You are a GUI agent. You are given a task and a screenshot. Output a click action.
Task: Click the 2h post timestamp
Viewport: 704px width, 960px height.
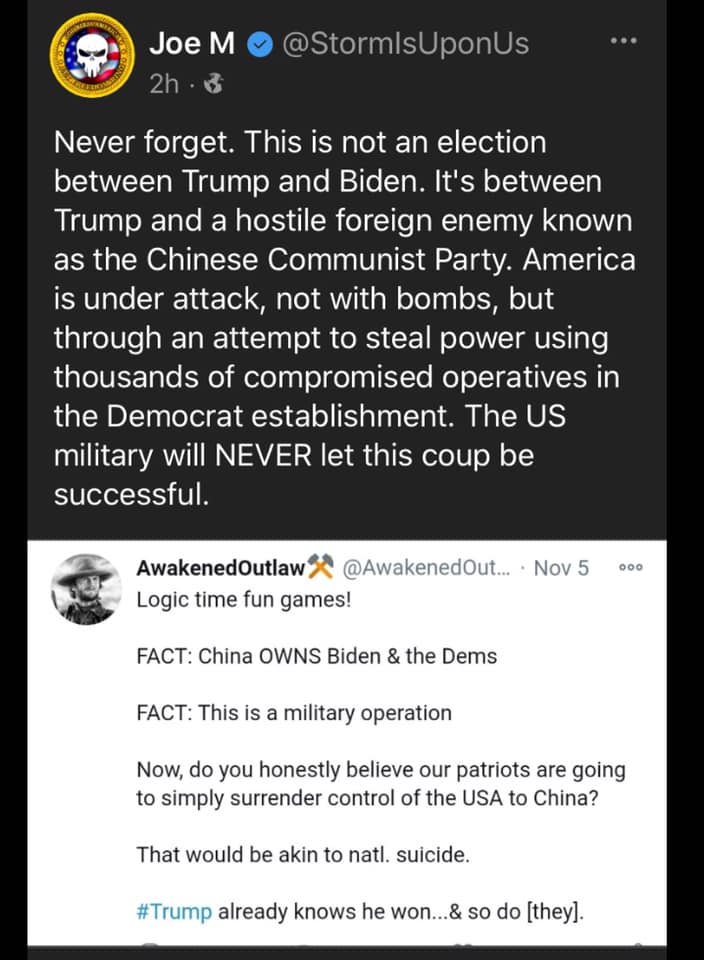pyautogui.click(x=163, y=85)
